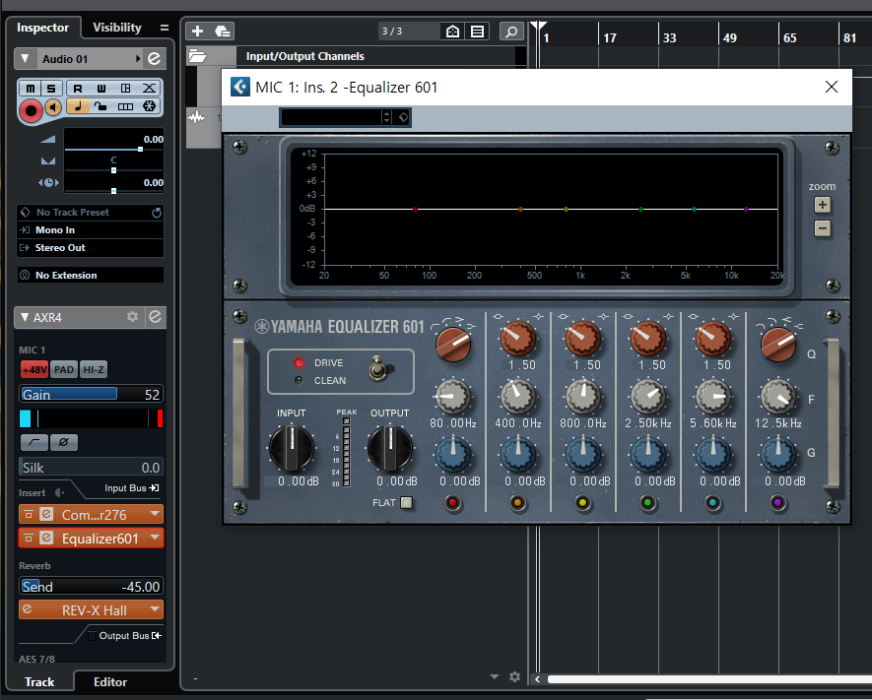Screen dimensions: 872x700
Task: Click the plugin preset diamond icon
Action: click(404, 117)
